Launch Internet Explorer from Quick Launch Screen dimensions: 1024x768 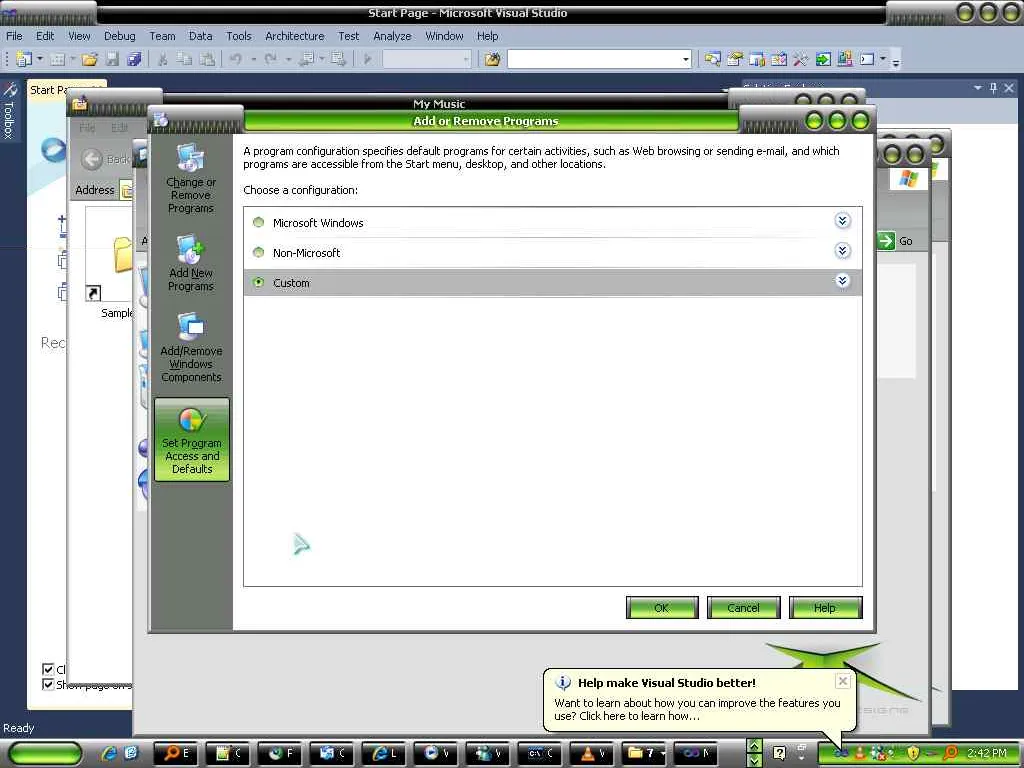tap(109, 753)
